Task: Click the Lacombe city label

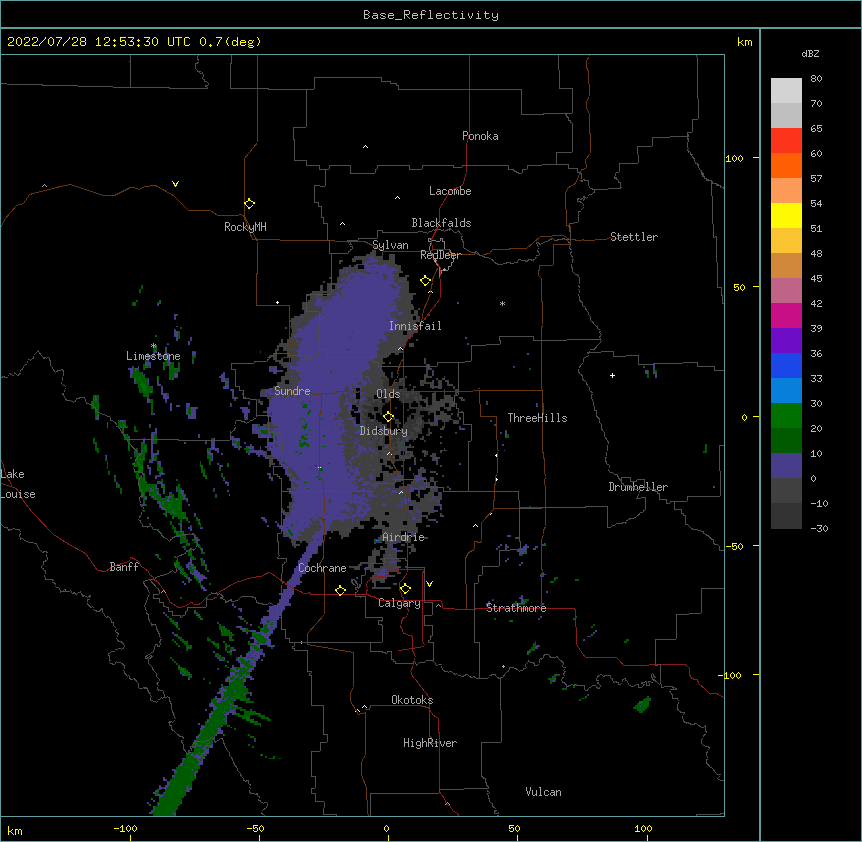Action: tap(450, 191)
